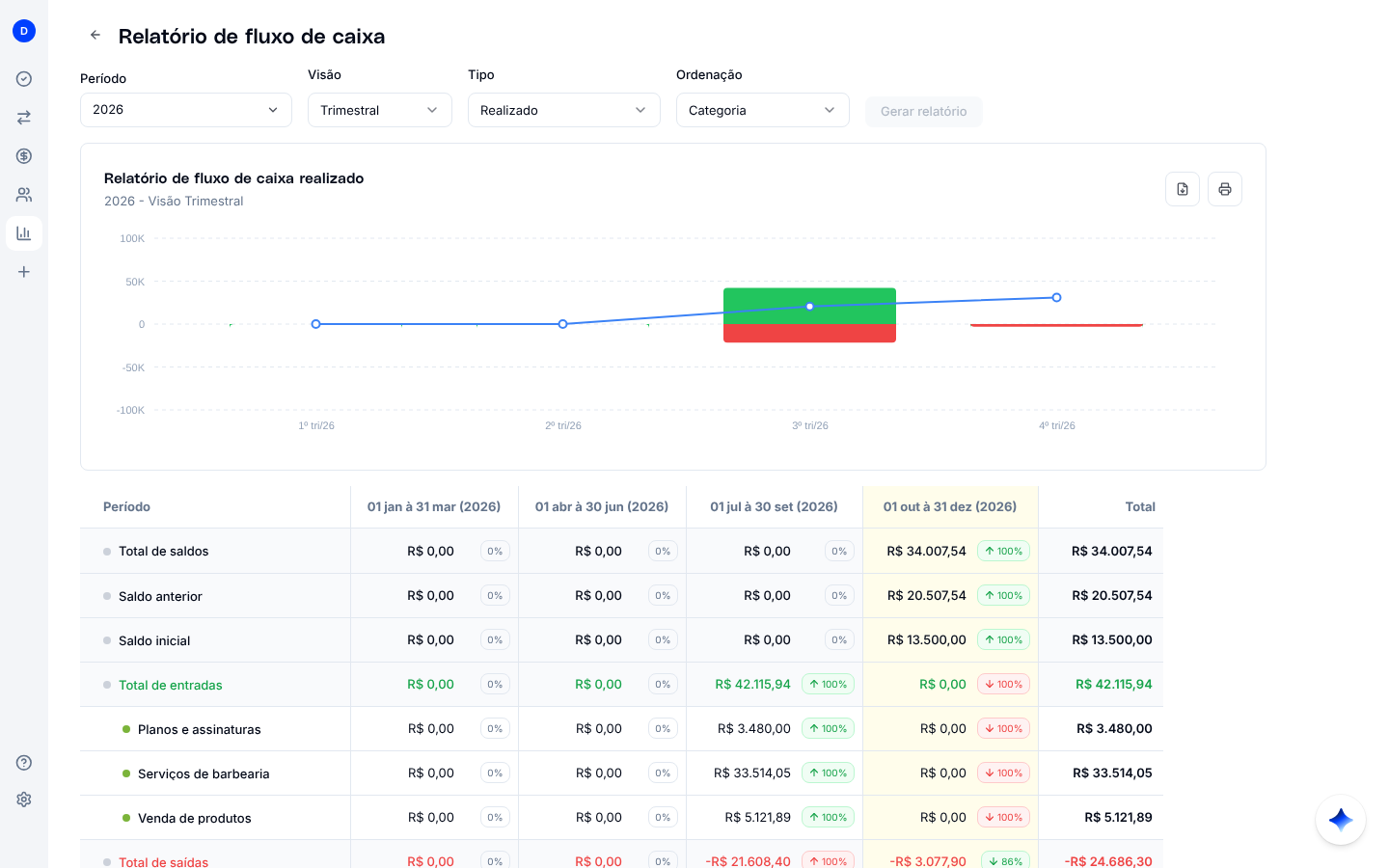Screen dimensions: 1389x868
Task: Click the 'Saldo inicial' row label
Action: pyautogui.click(x=154, y=640)
